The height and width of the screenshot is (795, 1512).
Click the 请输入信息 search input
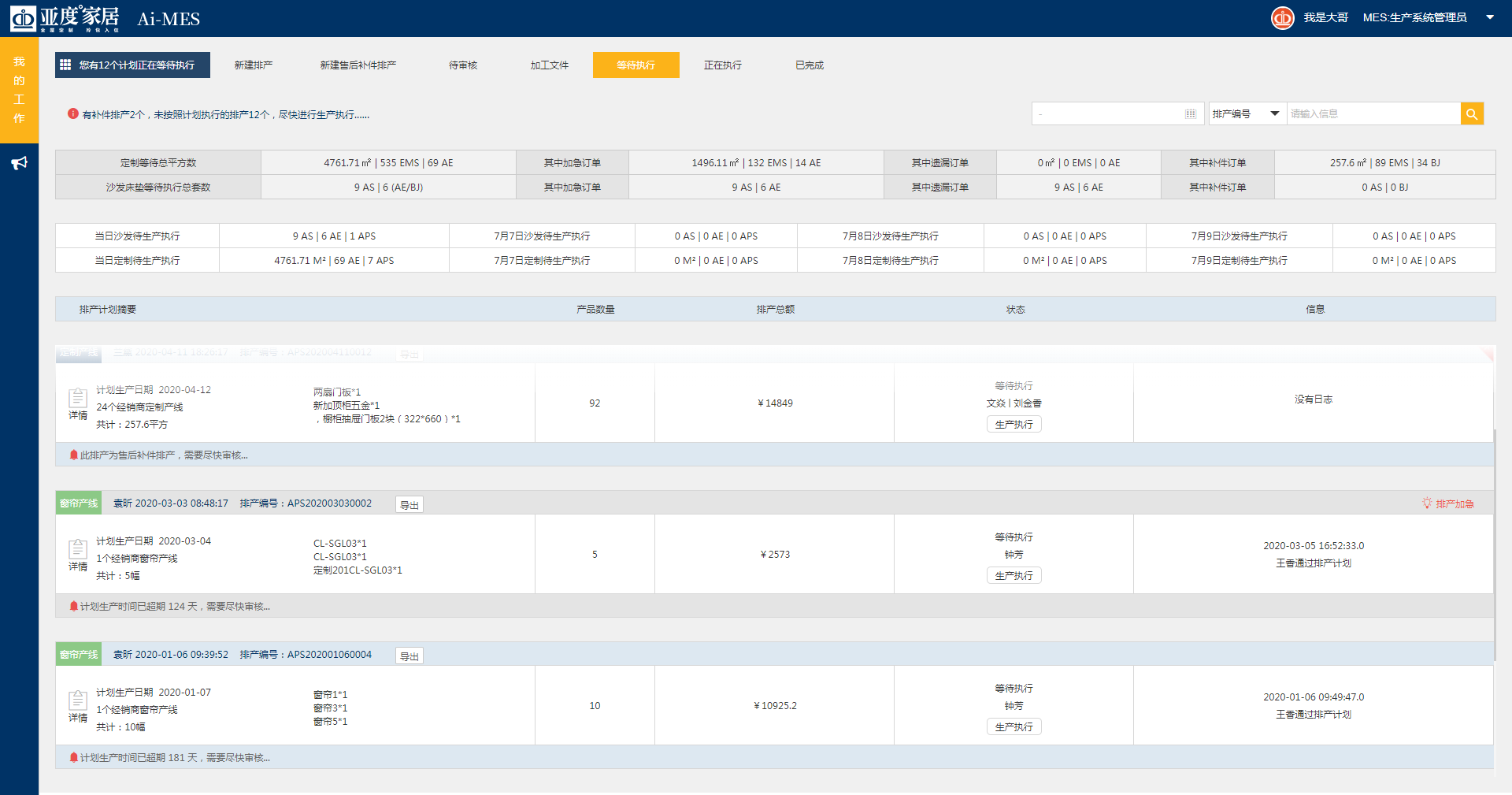click(x=1373, y=113)
